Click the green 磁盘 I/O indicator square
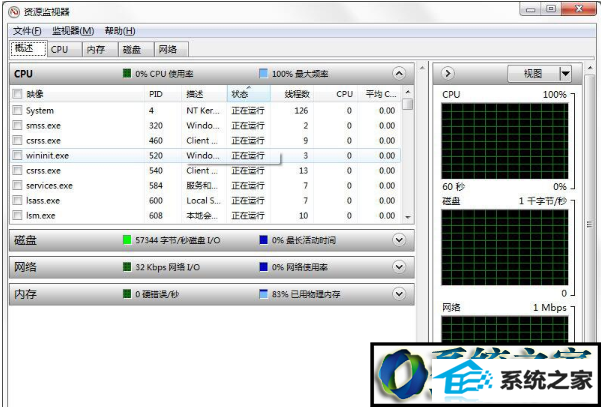 127,240
